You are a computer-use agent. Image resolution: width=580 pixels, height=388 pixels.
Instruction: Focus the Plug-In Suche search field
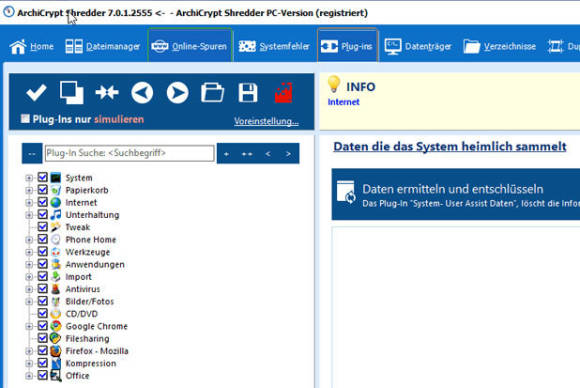click(x=129, y=153)
